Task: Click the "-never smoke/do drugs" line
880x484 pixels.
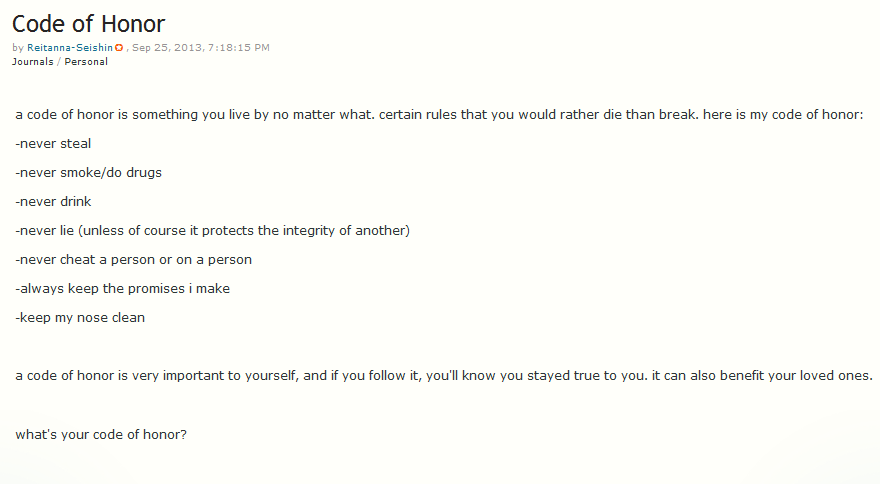Action: coord(89,173)
